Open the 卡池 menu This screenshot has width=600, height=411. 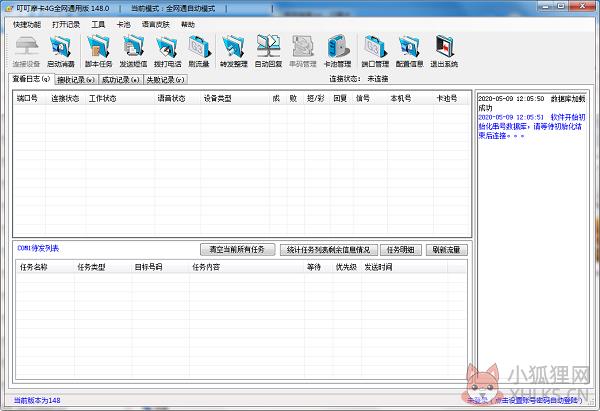point(123,24)
